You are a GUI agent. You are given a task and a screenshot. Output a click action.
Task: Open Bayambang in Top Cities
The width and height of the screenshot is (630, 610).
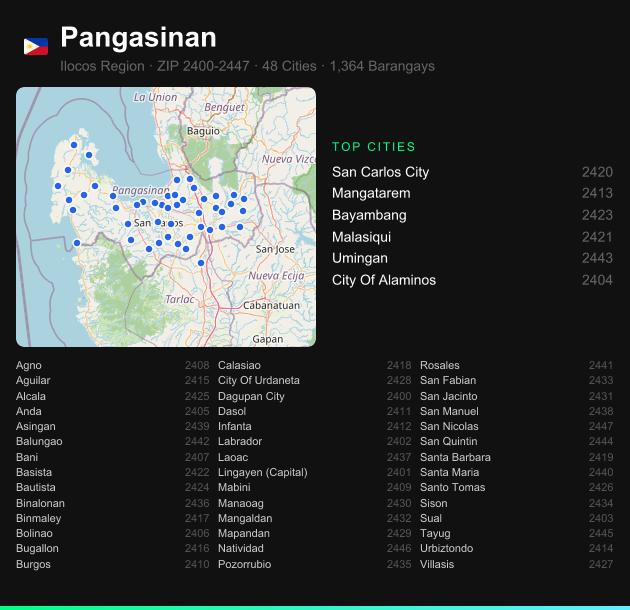[x=472, y=215]
